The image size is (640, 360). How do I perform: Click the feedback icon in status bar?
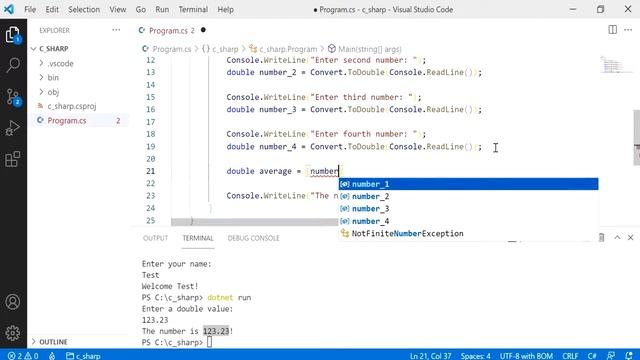[611, 356]
